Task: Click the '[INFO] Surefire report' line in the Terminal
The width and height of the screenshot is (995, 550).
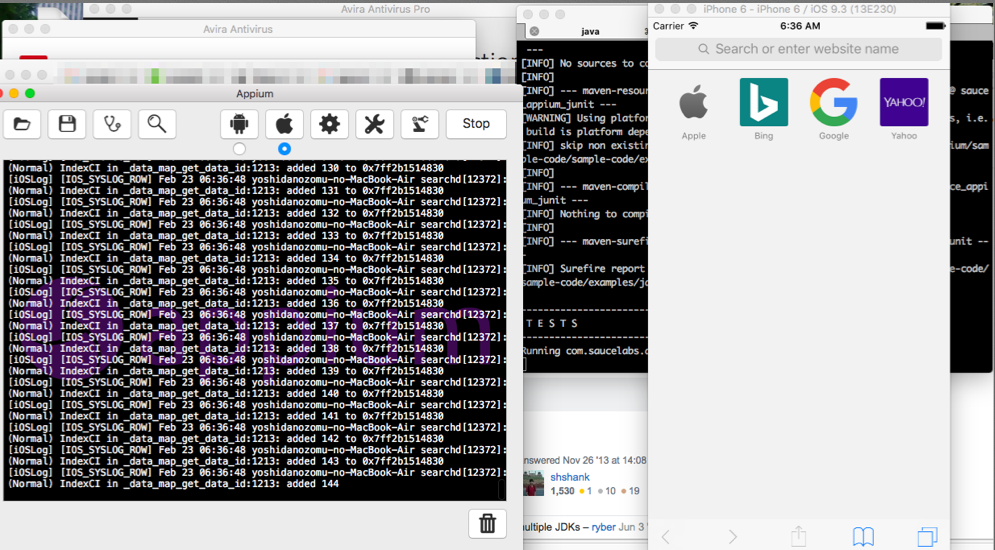Action: (x=584, y=269)
